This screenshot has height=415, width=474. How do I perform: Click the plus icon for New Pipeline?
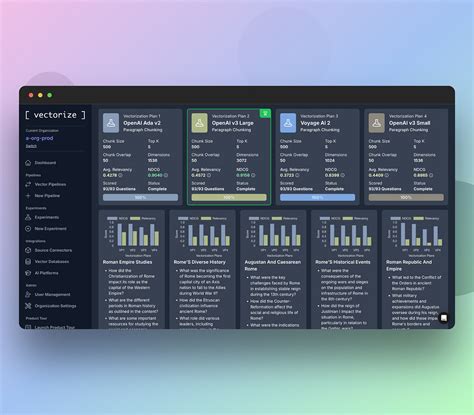[28, 196]
